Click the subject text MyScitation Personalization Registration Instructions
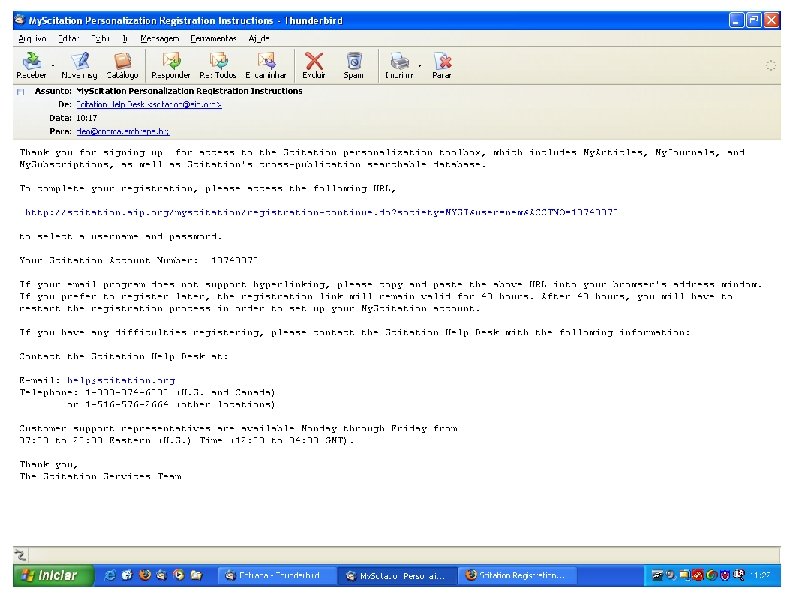This screenshot has width=794, height=595. (x=189, y=91)
